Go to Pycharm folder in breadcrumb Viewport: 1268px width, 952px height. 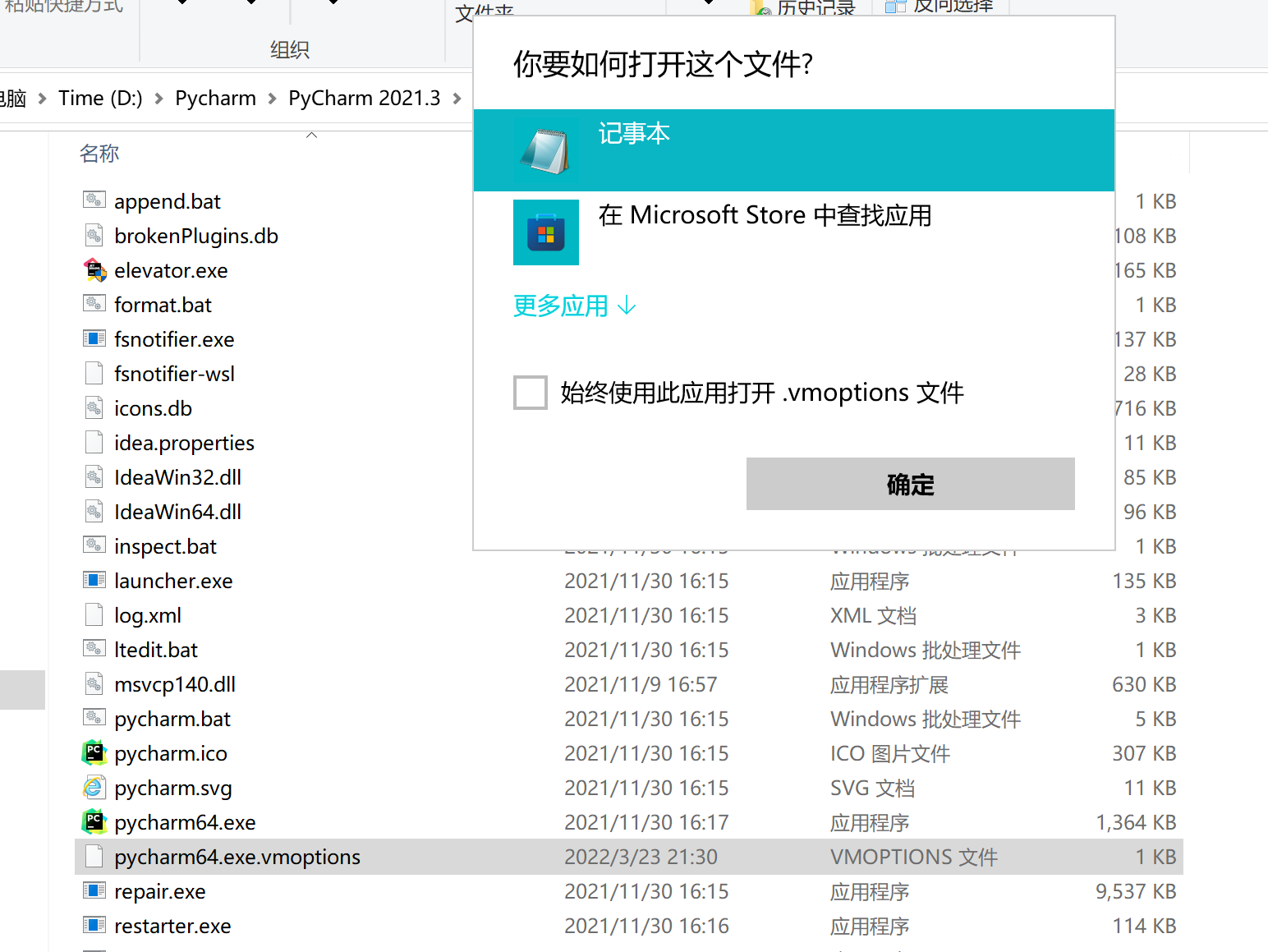coord(215,98)
